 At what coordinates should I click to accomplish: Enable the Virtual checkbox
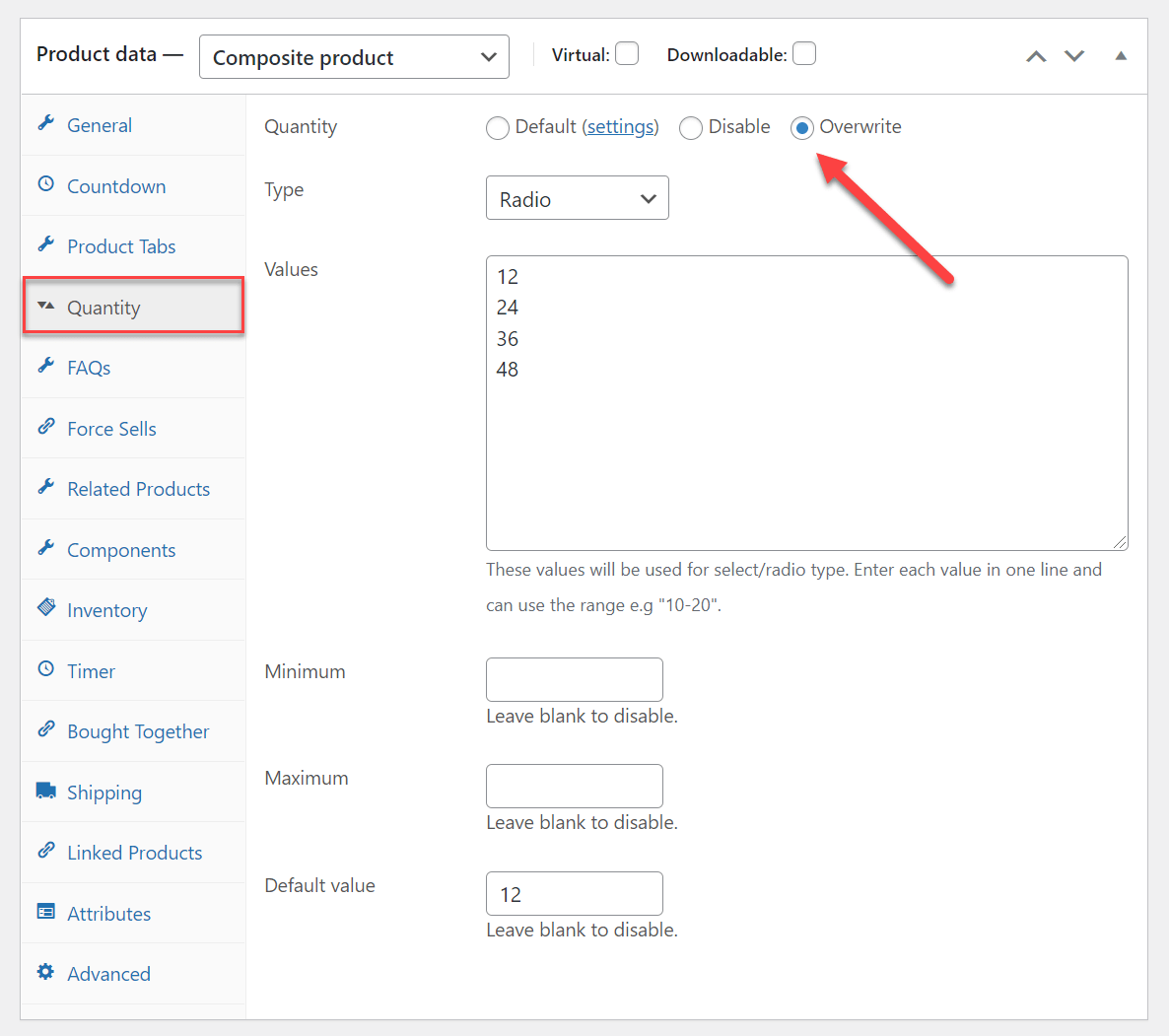(x=627, y=54)
